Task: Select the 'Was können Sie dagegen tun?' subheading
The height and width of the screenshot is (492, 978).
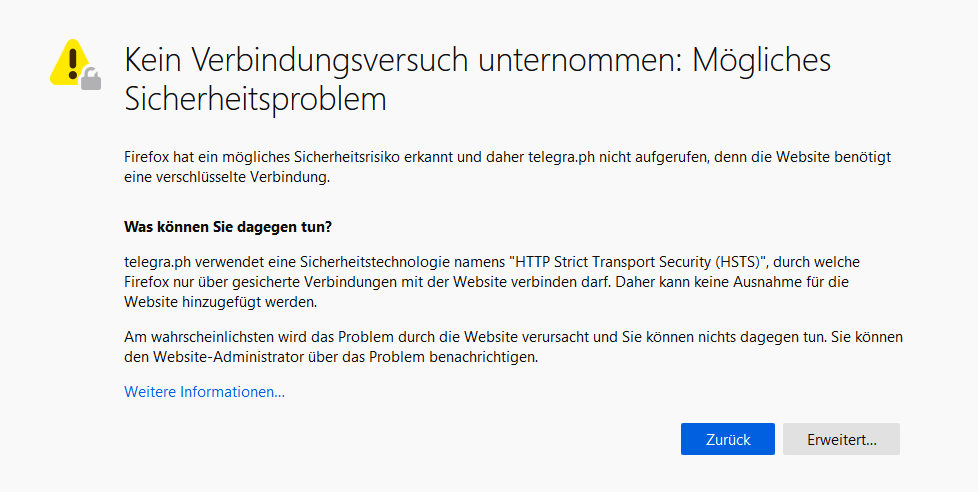Action: click(x=228, y=227)
